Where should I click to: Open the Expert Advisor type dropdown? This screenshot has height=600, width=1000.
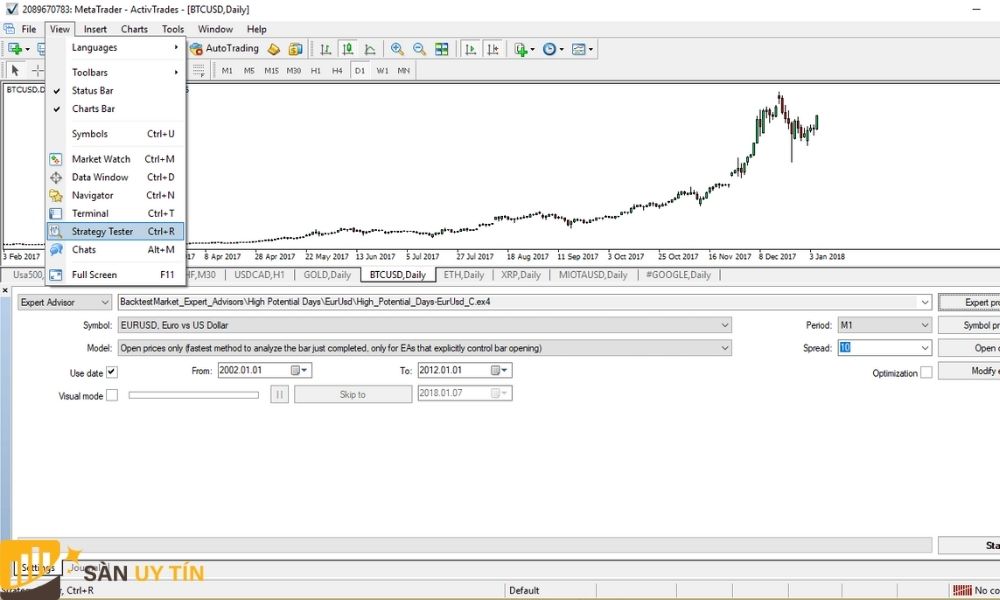tap(64, 302)
